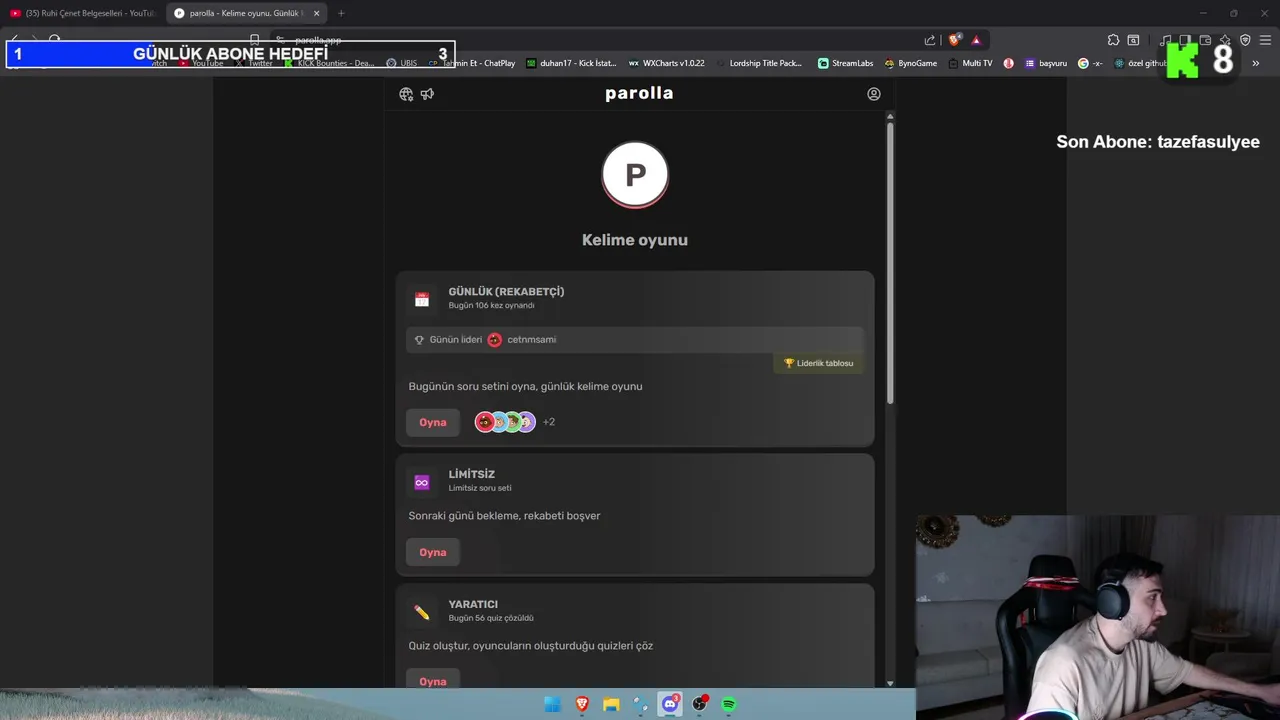Open the duhan17 - Kick bookmark

(572, 63)
